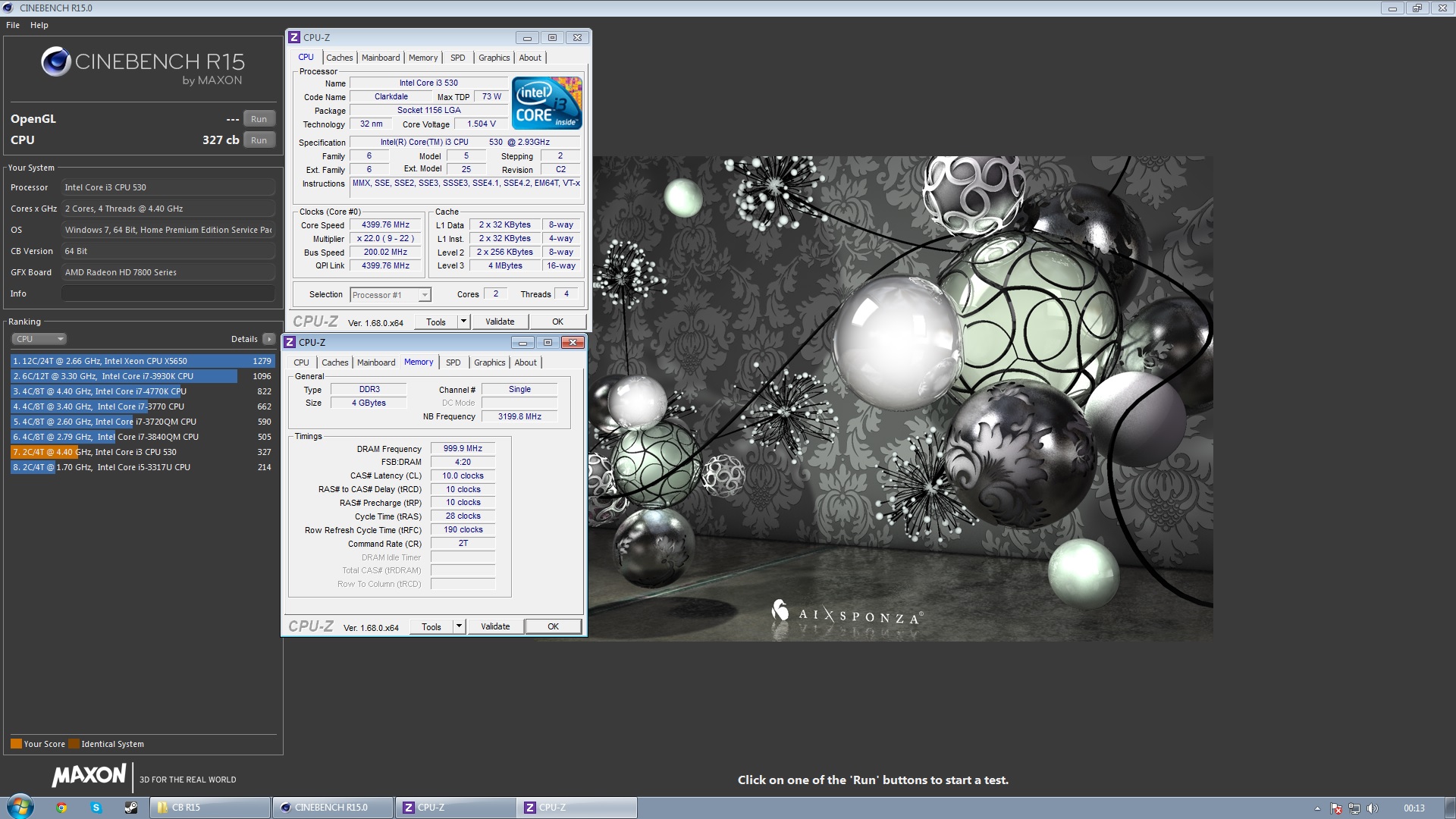Run the CPU benchmark

pyautogui.click(x=259, y=140)
